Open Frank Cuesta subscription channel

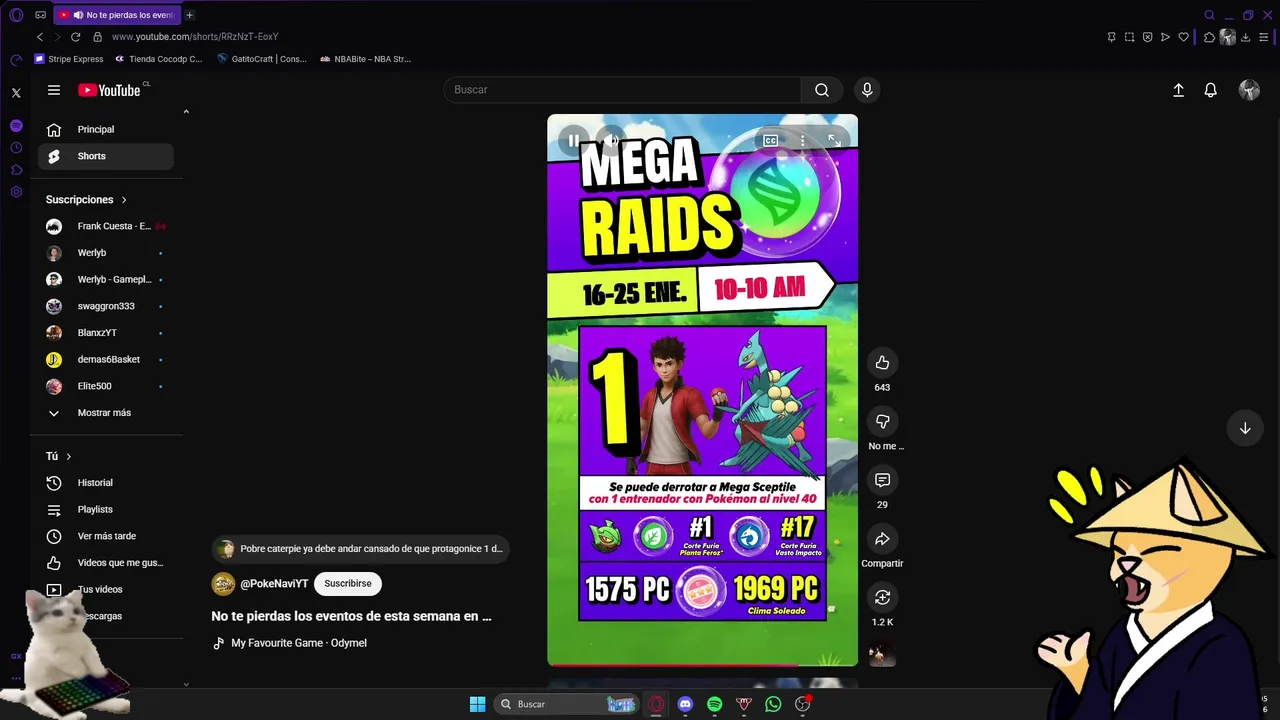pyautogui.click(x=106, y=226)
